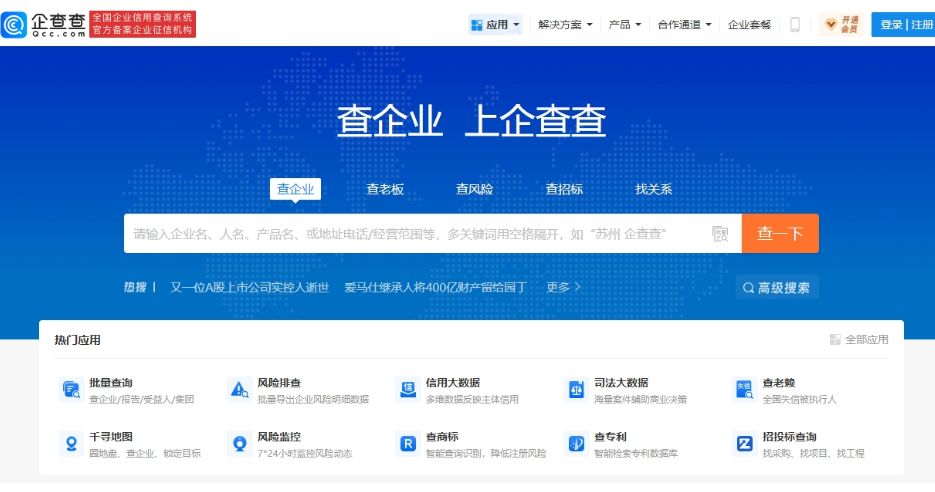Expand the 应用 dropdown arrow

click(516, 25)
